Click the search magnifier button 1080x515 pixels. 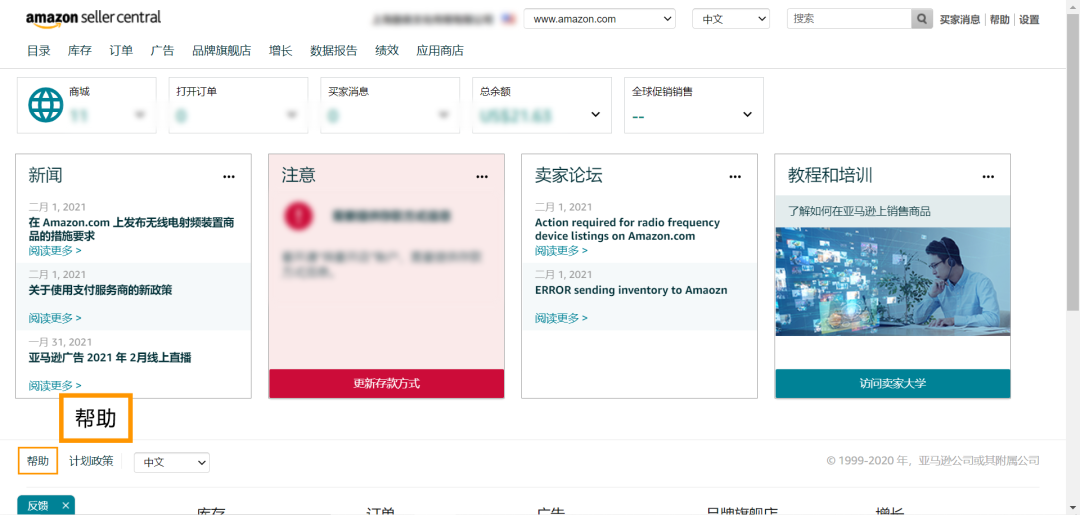click(922, 19)
